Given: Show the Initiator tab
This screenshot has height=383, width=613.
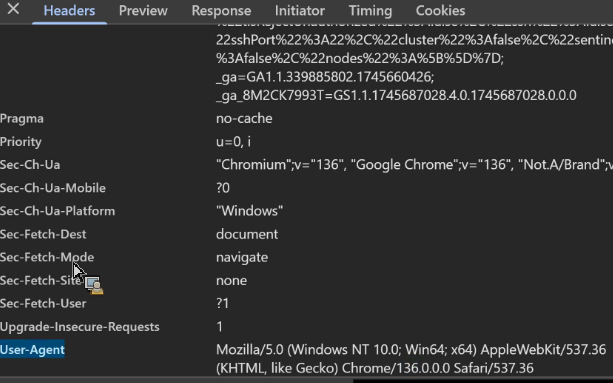Looking at the screenshot, I should pos(300,11).
